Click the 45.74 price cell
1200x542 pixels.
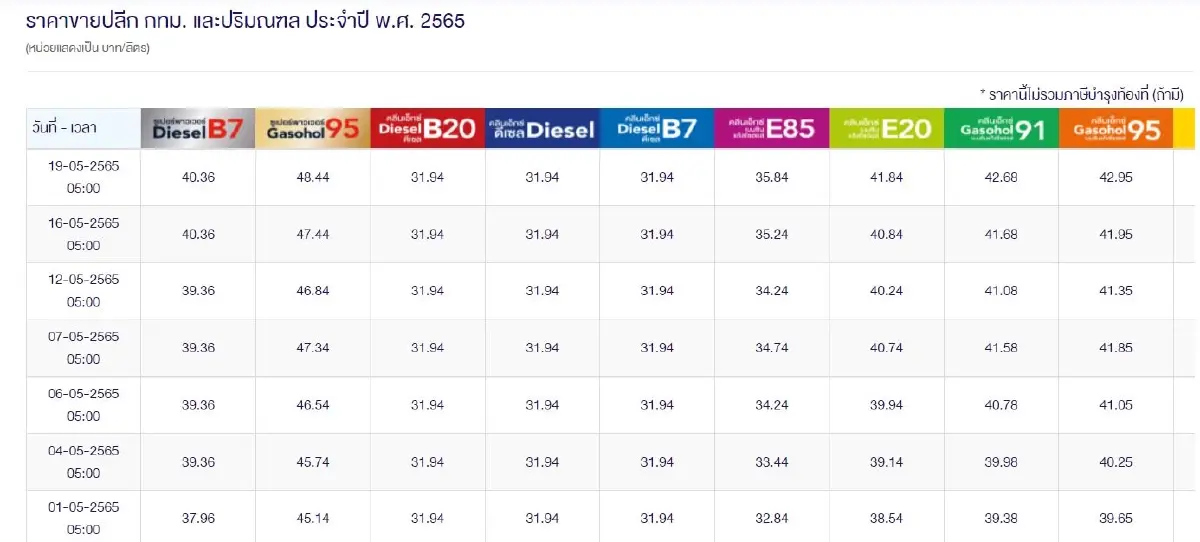(x=313, y=462)
